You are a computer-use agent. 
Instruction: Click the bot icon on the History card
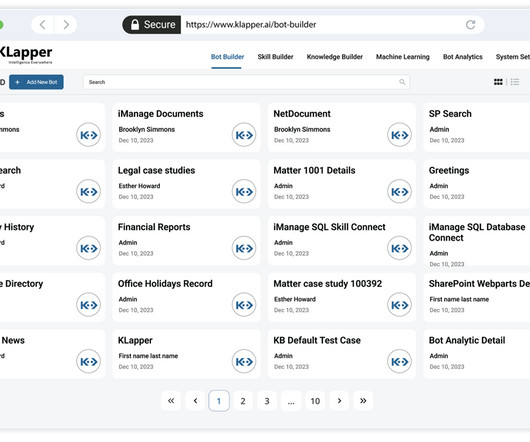[x=88, y=248]
